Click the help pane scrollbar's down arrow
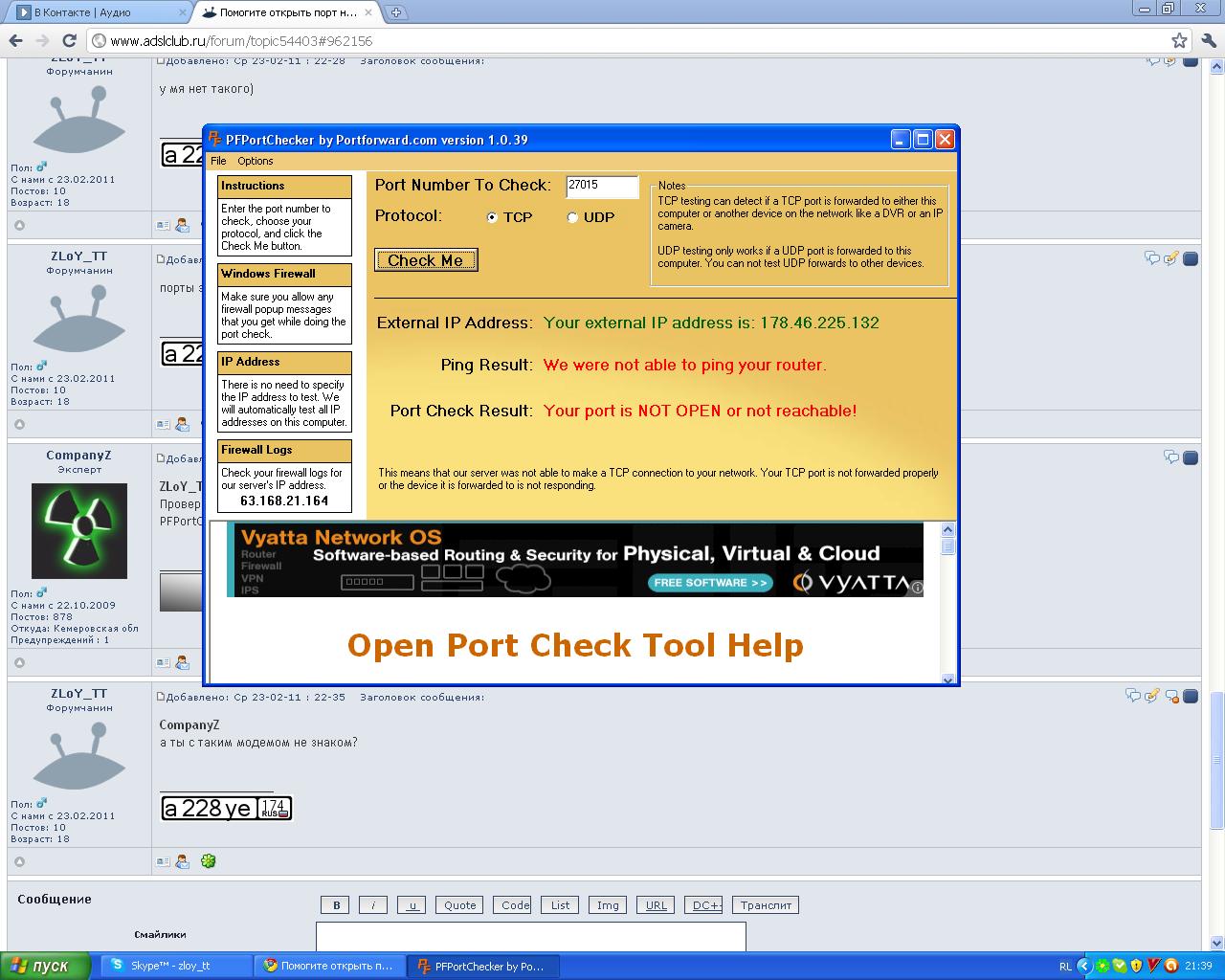1225x980 pixels. click(948, 679)
